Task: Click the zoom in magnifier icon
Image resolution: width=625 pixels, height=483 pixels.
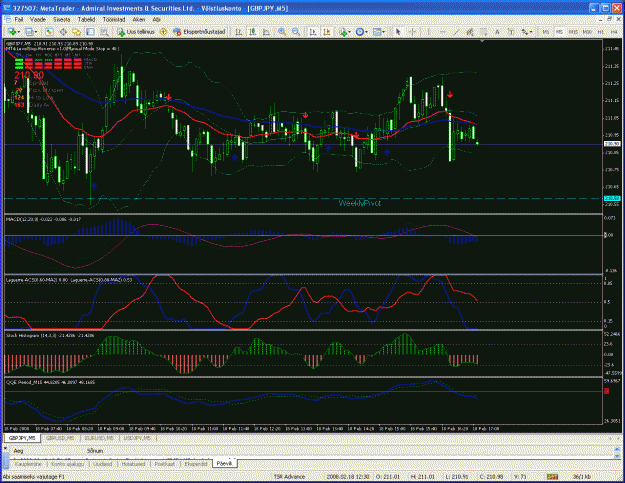Action: click(282, 32)
